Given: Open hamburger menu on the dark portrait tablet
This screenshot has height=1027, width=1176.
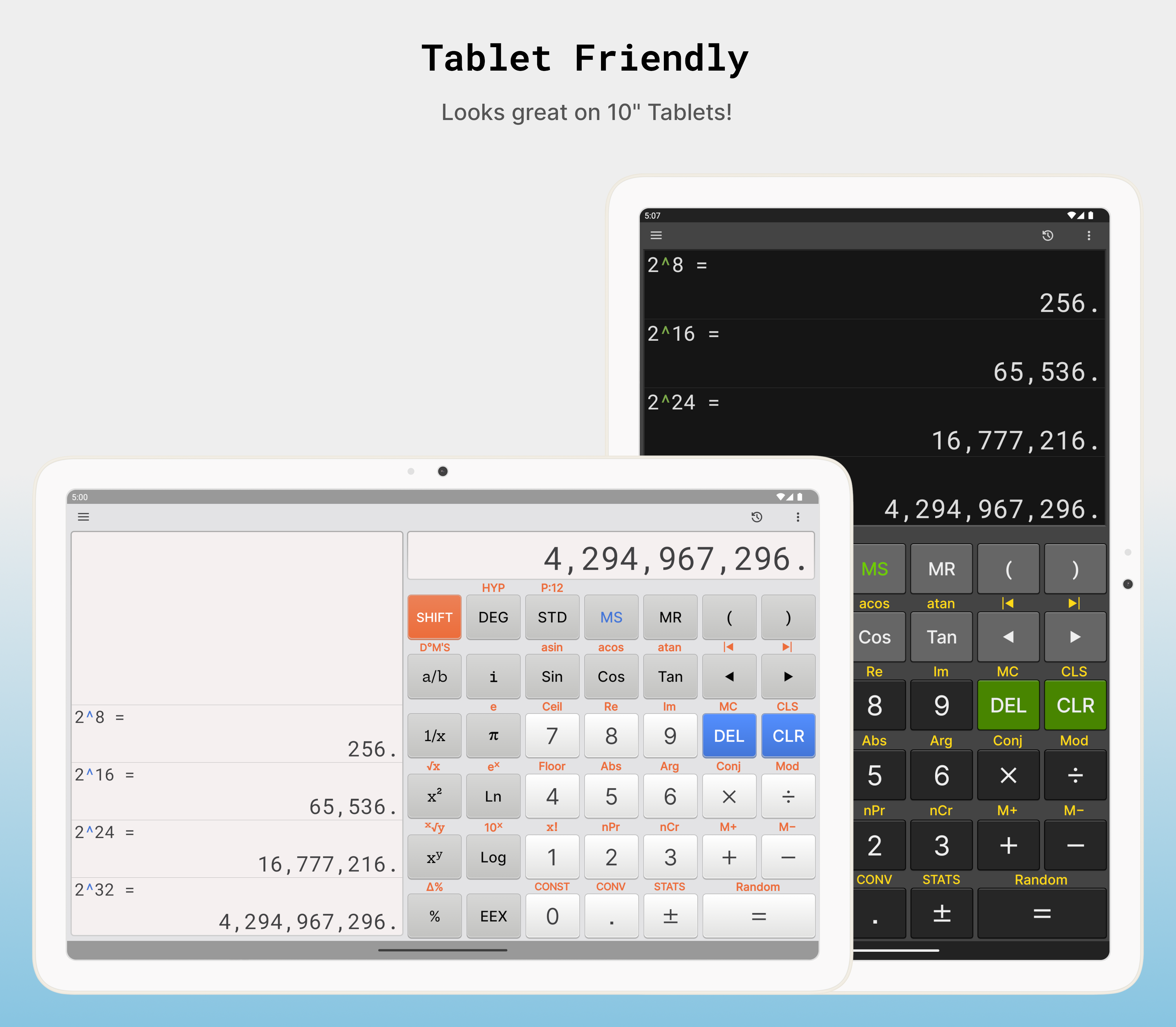Looking at the screenshot, I should click(656, 236).
